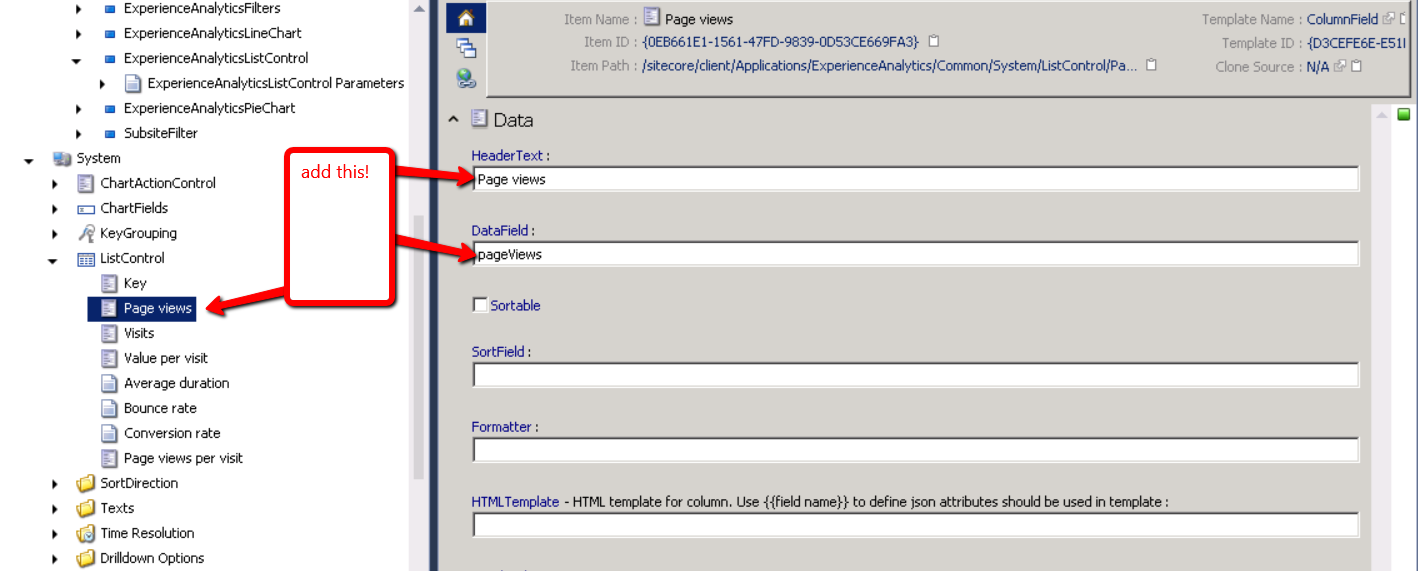Click the Item Path value

pyautogui.click(x=890, y=66)
